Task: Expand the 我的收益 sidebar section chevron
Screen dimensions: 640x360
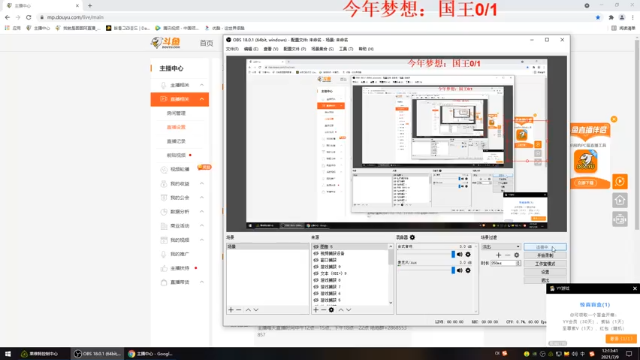Action: (x=202, y=184)
